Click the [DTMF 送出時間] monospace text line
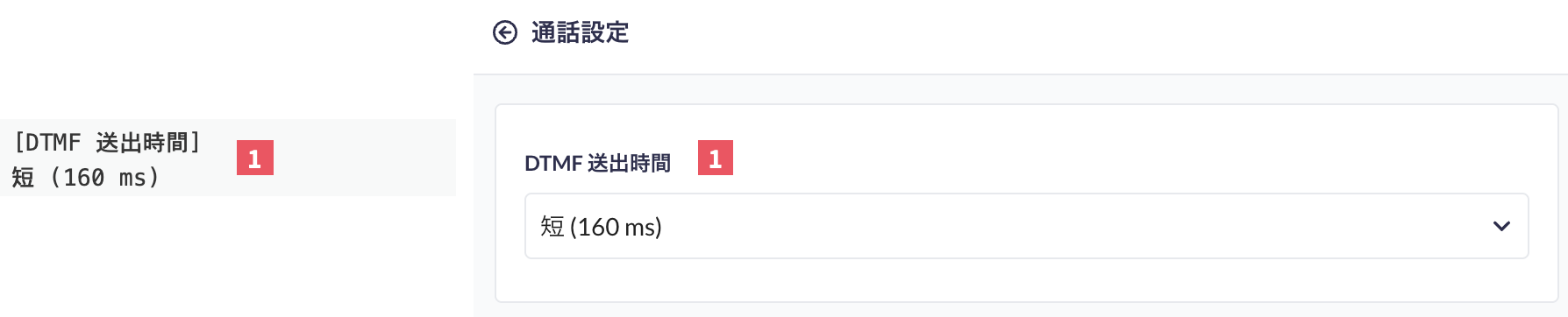The image size is (1568, 317). [x=107, y=142]
